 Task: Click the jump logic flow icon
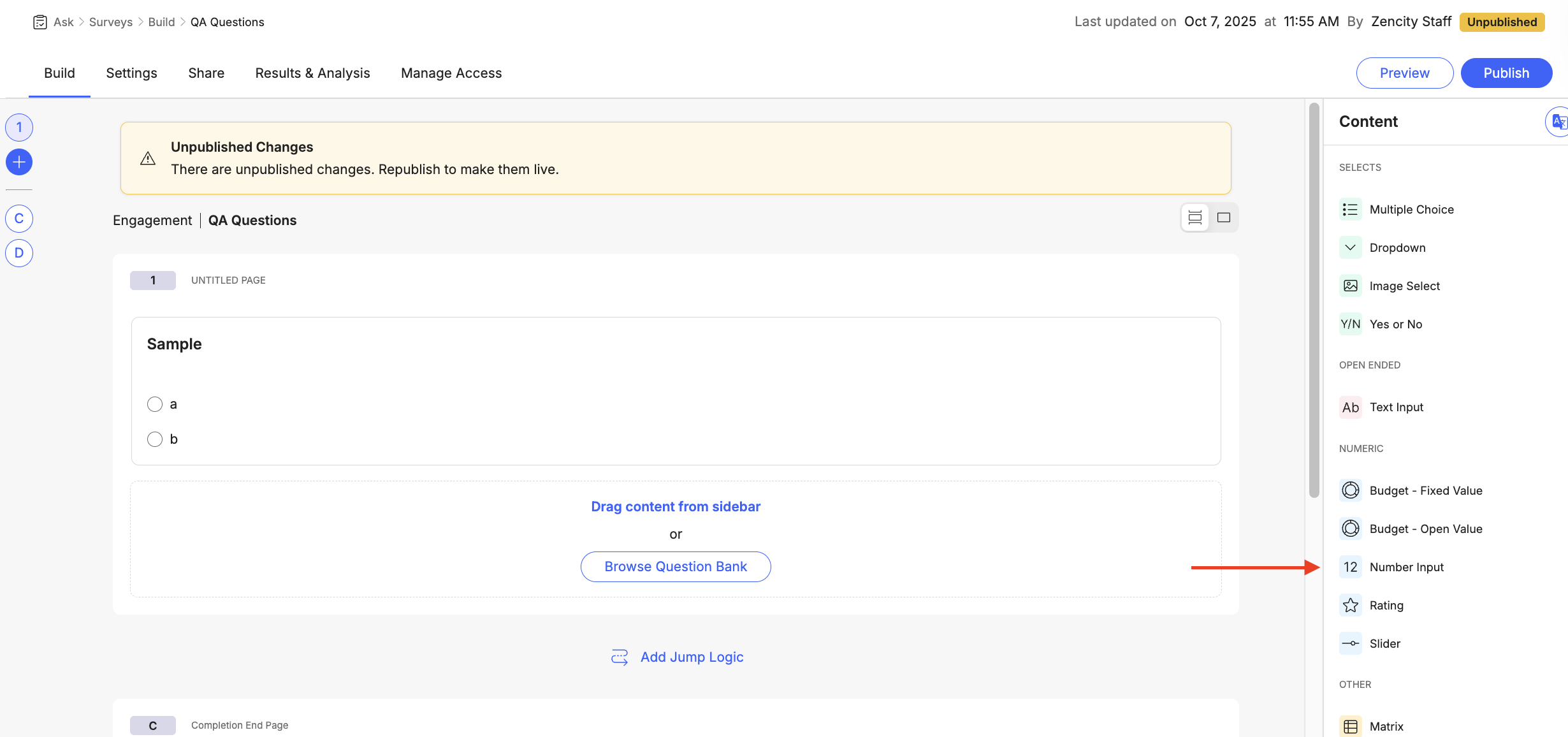click(x=619, y=657)
